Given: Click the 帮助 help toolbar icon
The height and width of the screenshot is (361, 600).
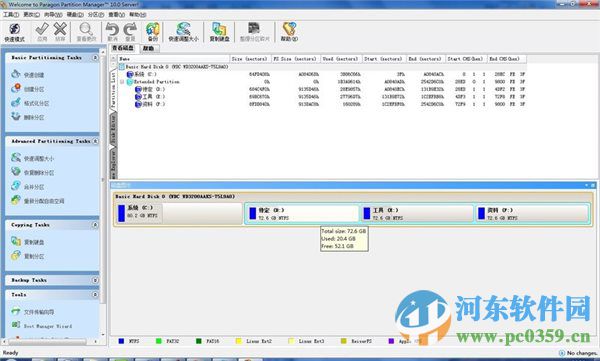Looking at the screenshot, I should click(x=289, y=32).
